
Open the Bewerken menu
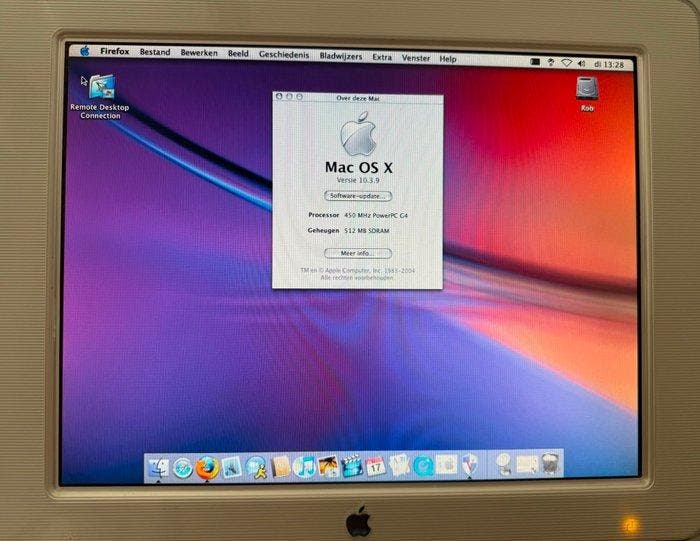pyautogui.click(x=199, y=53)
